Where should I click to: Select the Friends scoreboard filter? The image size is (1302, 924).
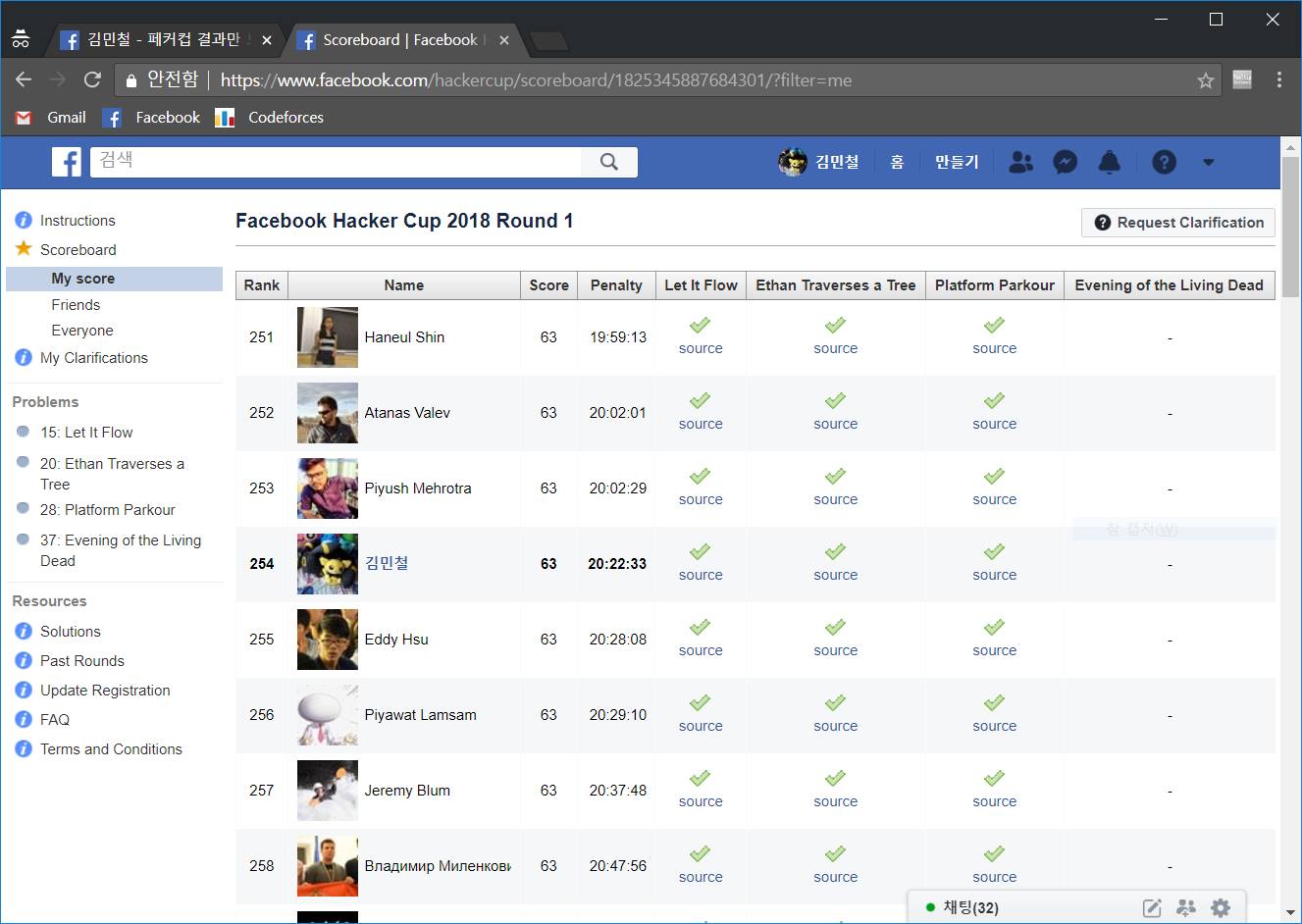pos(76,305)
